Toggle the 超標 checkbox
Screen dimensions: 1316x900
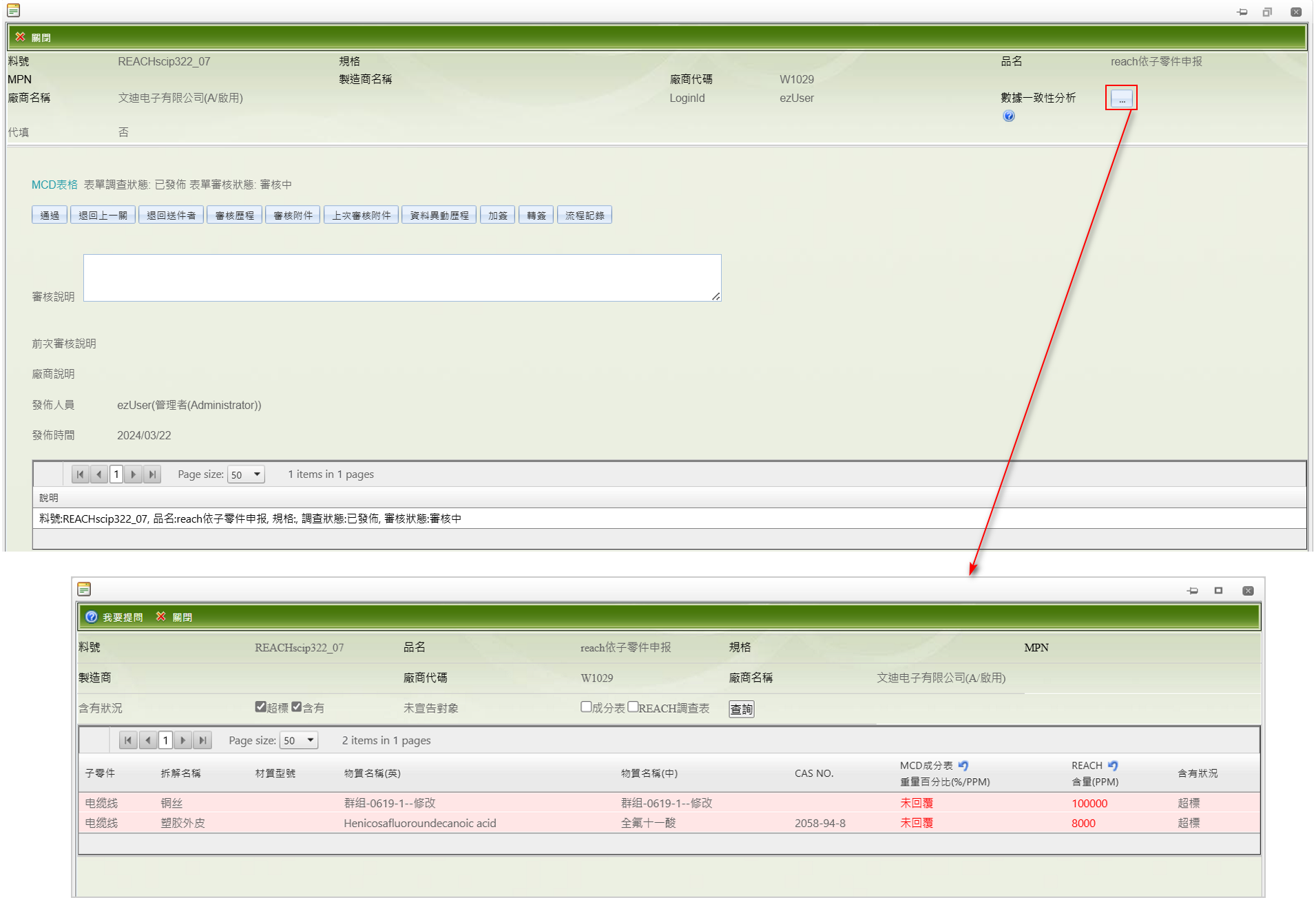260,707
